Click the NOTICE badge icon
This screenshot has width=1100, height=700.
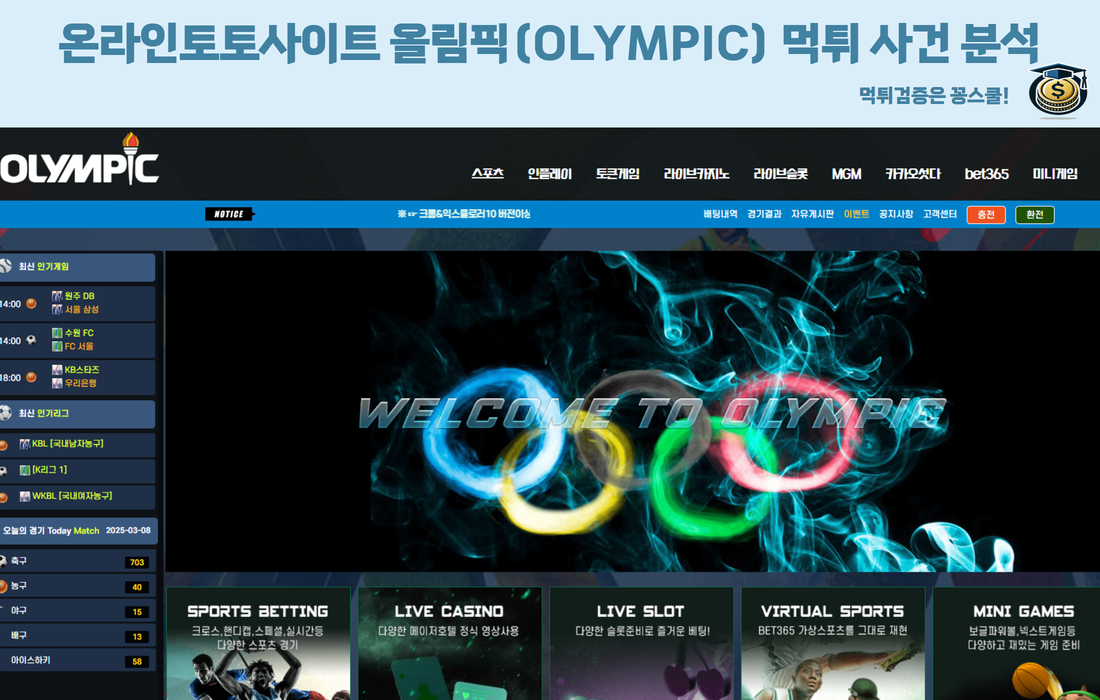point(229,214)
